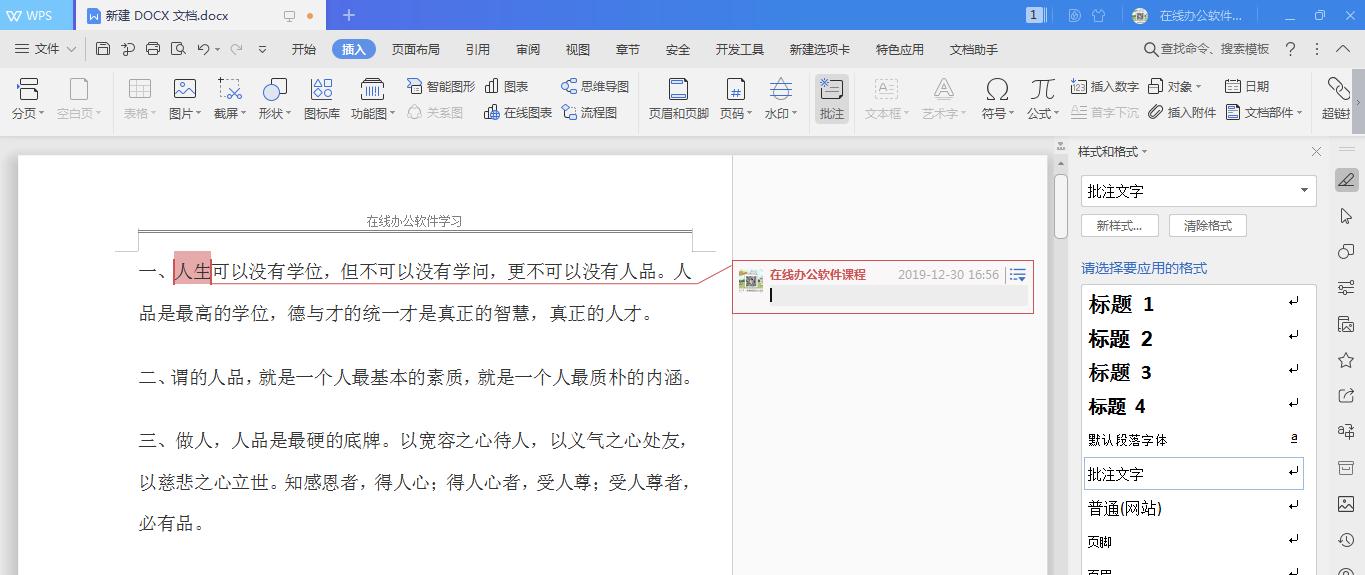Add a new document tab with plus
The height and width of the screenshot is (575, 1365).
pos(348,15)
